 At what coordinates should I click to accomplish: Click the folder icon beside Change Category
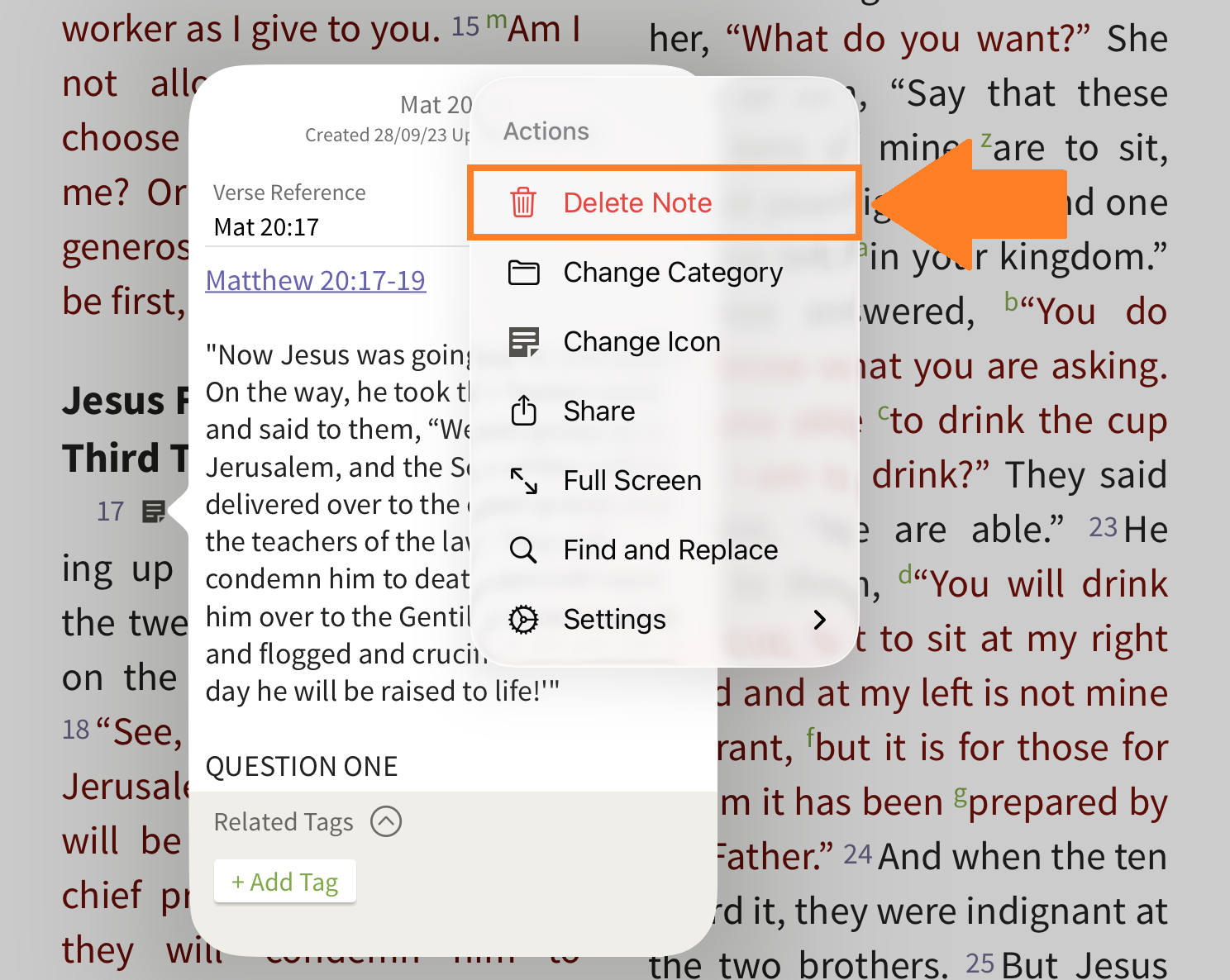523,272
